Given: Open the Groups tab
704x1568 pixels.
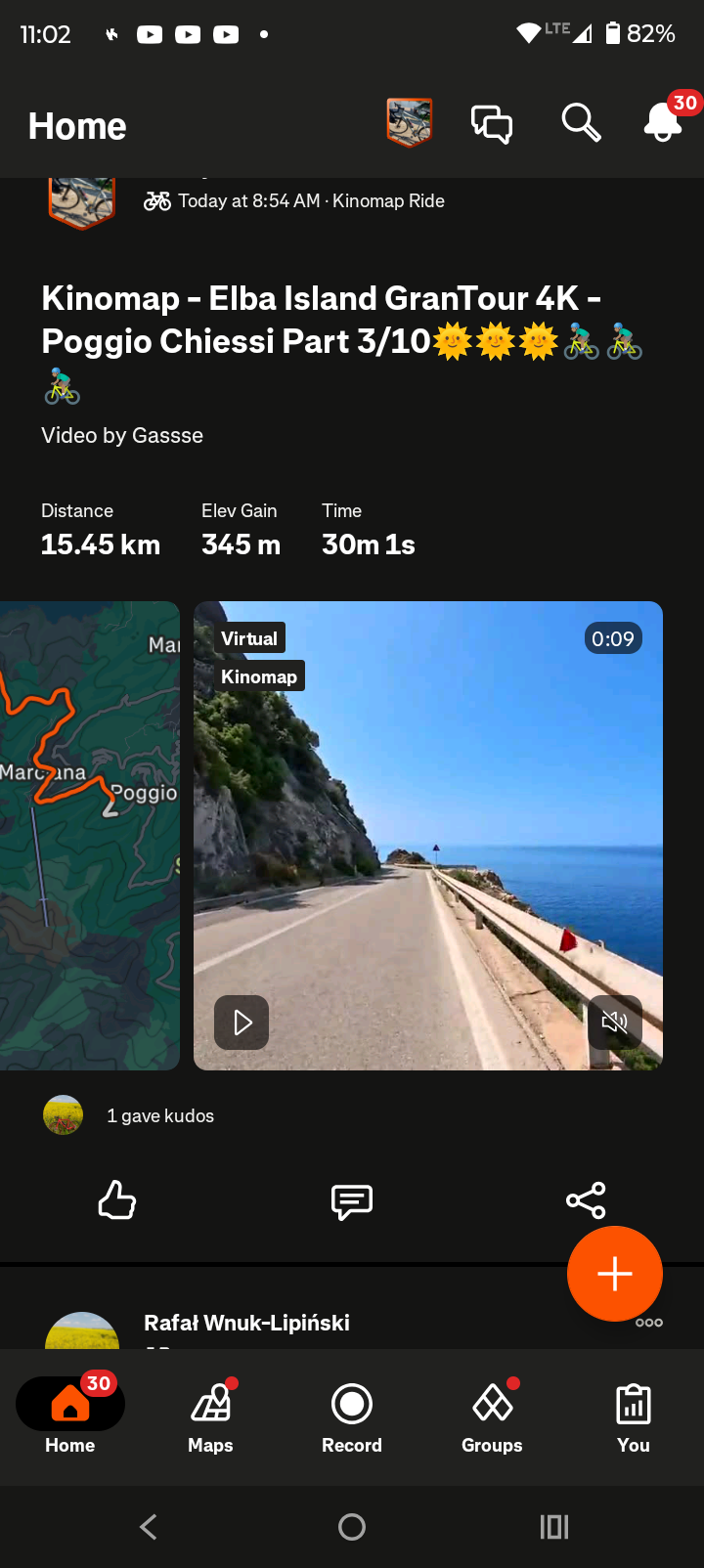Looking at the screenshot, I should pyautogui.click(x=492, y=1416).
